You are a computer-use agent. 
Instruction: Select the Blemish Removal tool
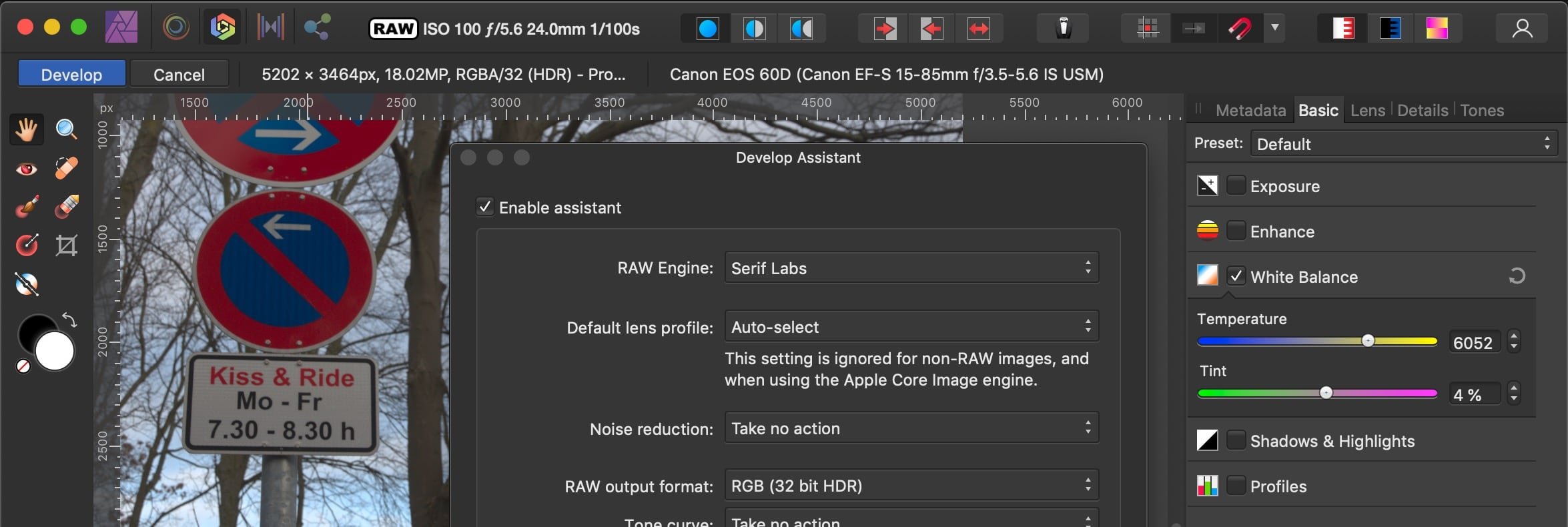[x=66, y=169]
